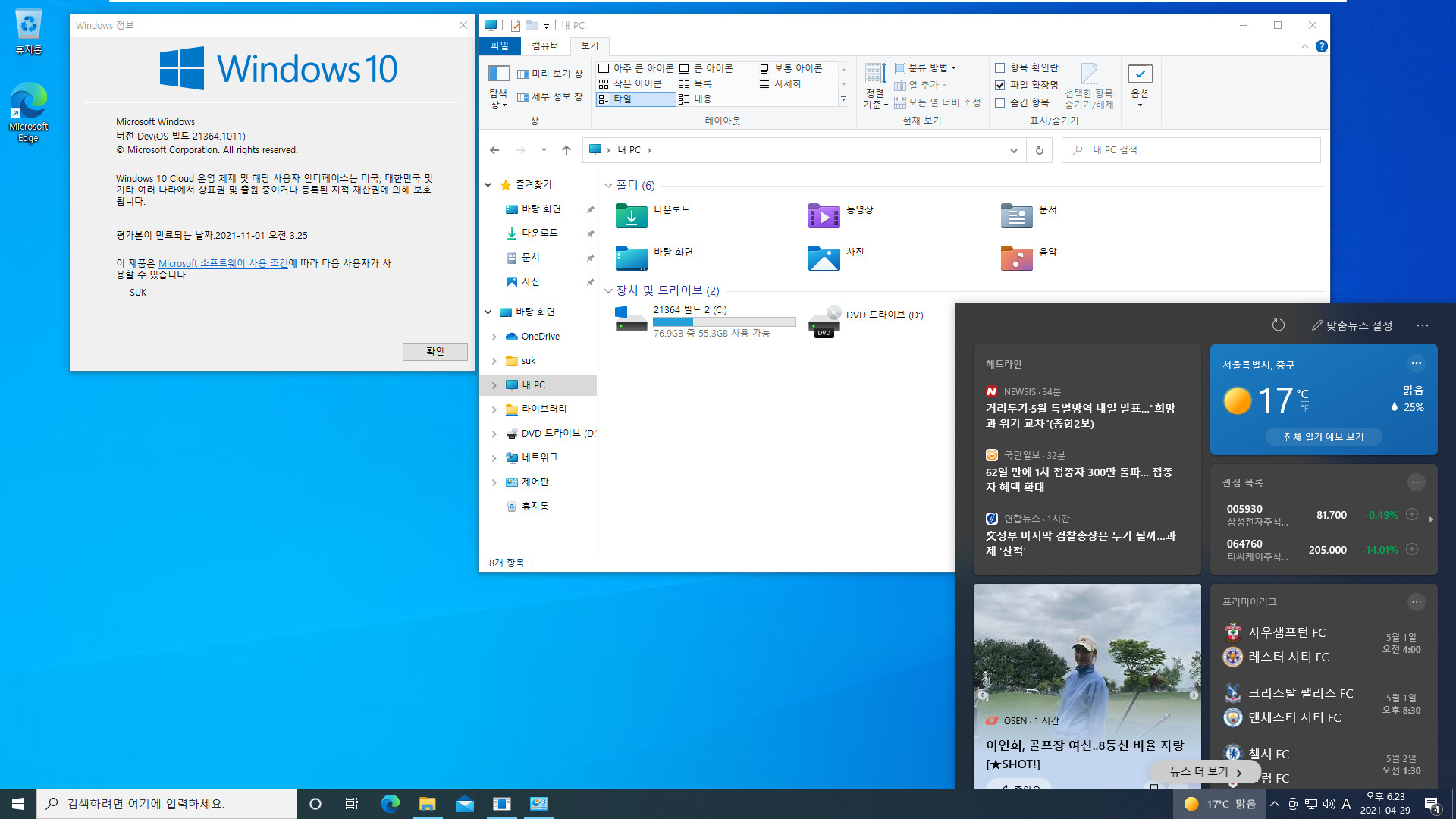This screenshot has width=1456, height=819.
Task: Collapse the 장치 및 드라이브 group
Action: pos(608,290)
